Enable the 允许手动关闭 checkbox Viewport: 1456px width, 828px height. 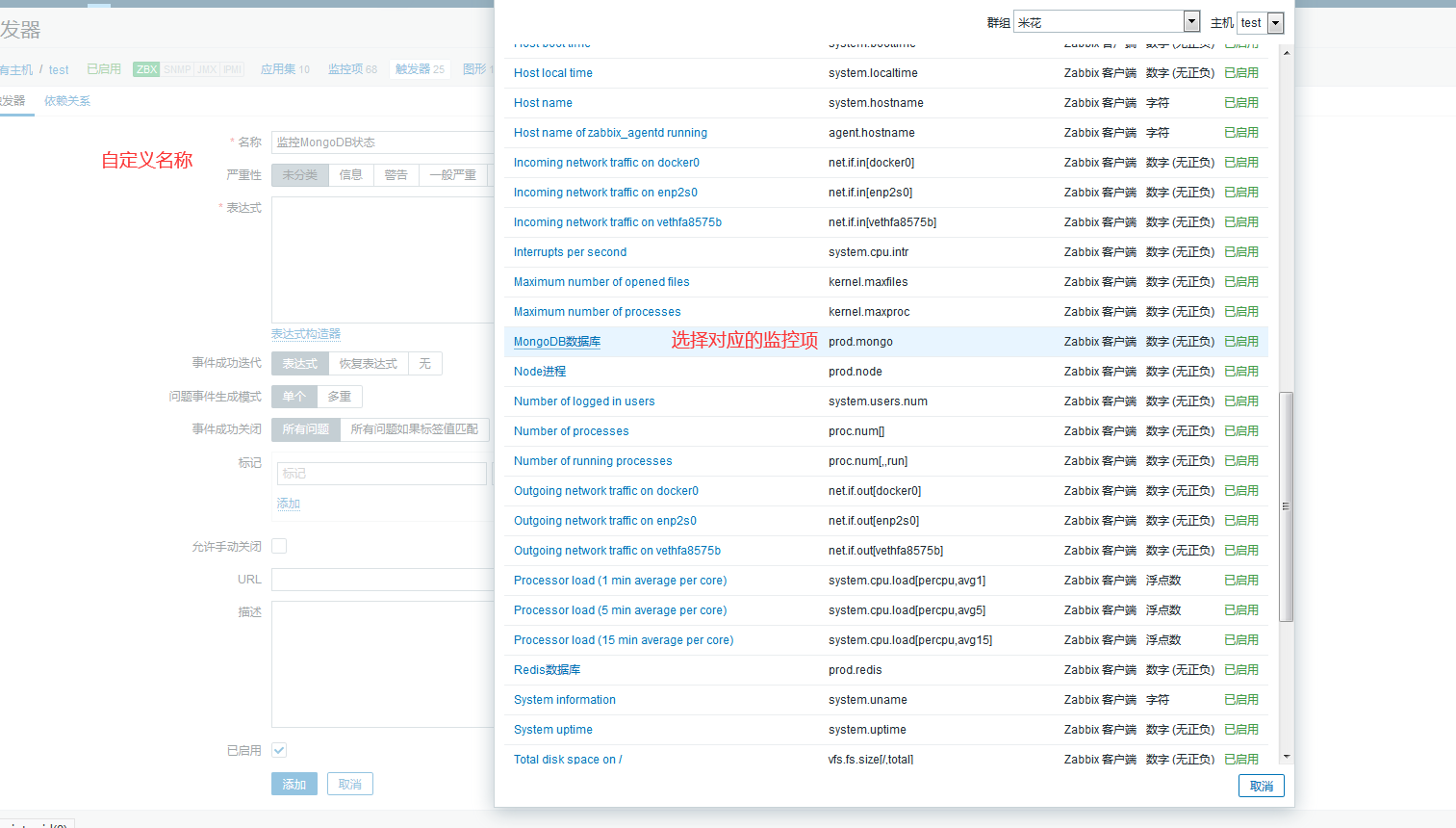(x=279, y=546)
